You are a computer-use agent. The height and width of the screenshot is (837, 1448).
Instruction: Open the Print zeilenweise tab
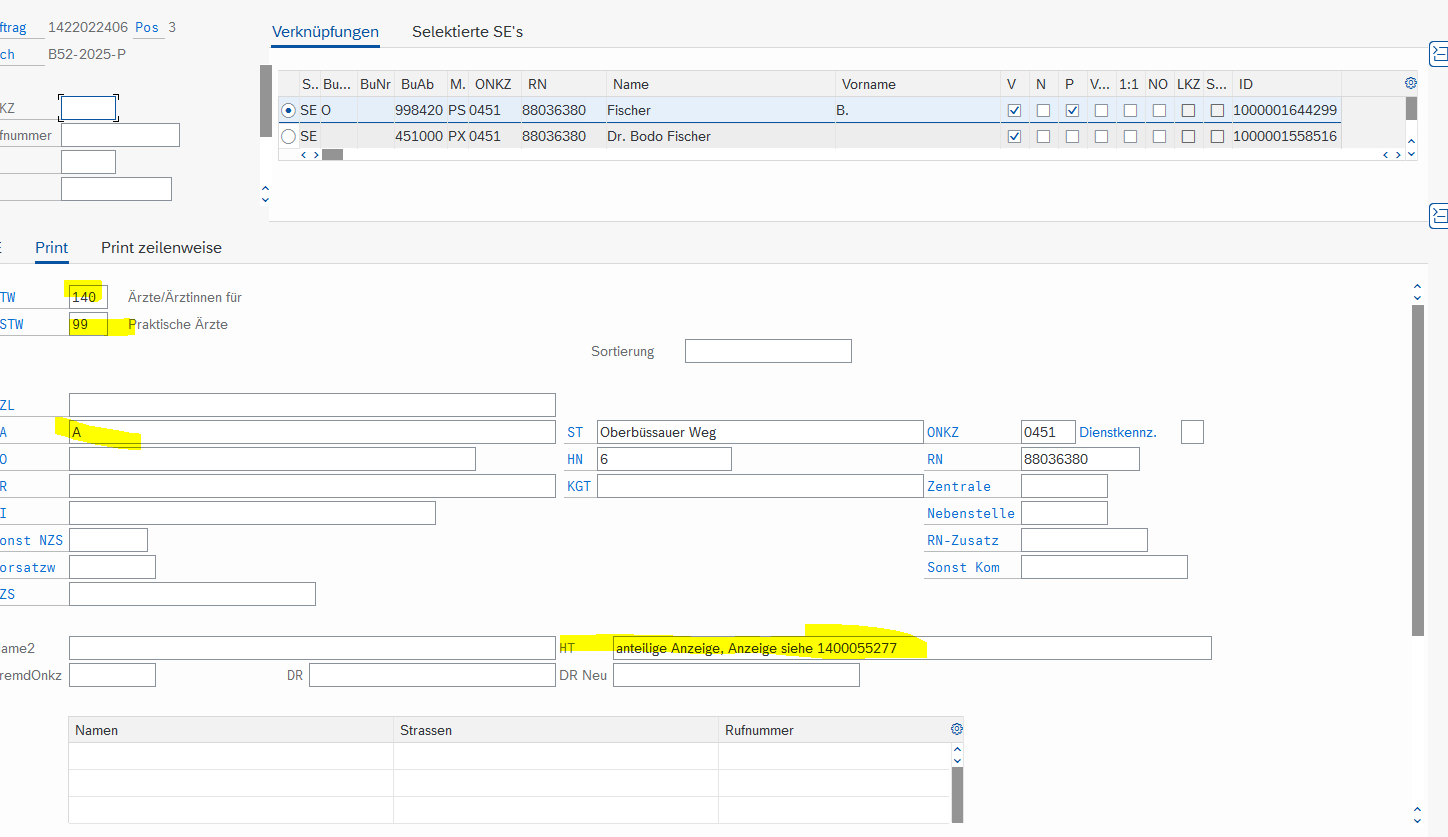click(161, 247)
